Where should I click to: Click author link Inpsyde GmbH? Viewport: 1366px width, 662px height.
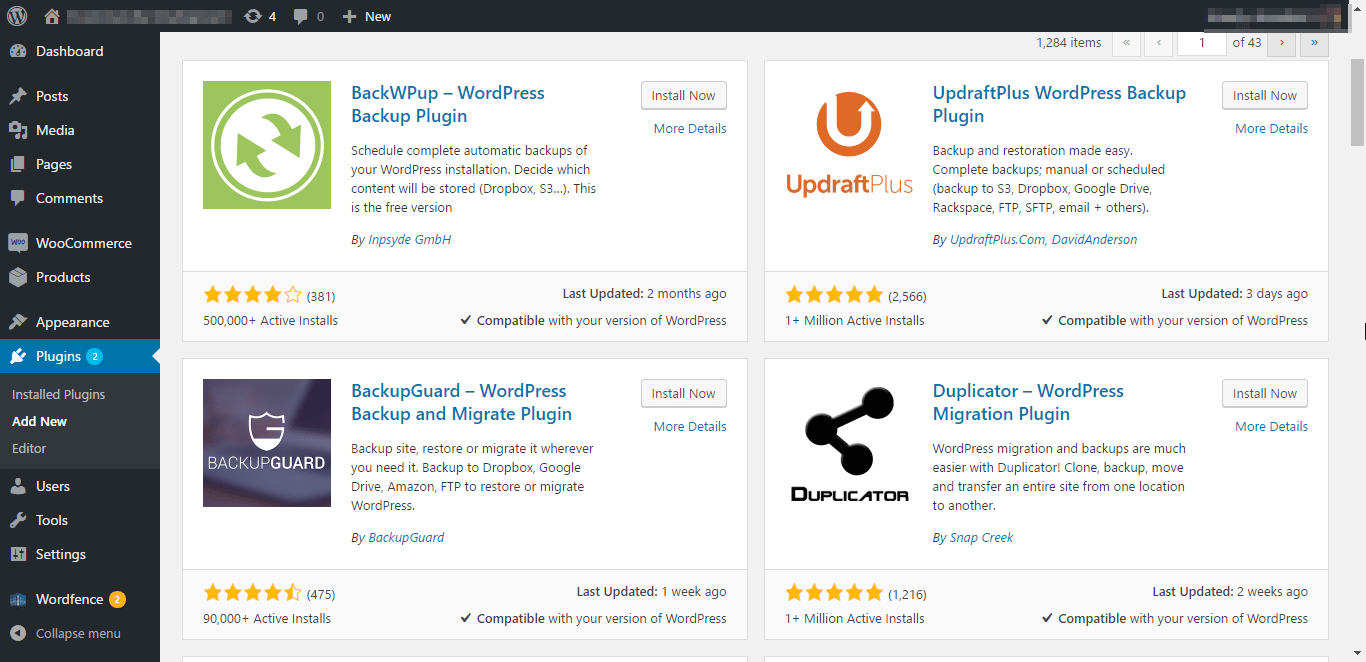409,240
